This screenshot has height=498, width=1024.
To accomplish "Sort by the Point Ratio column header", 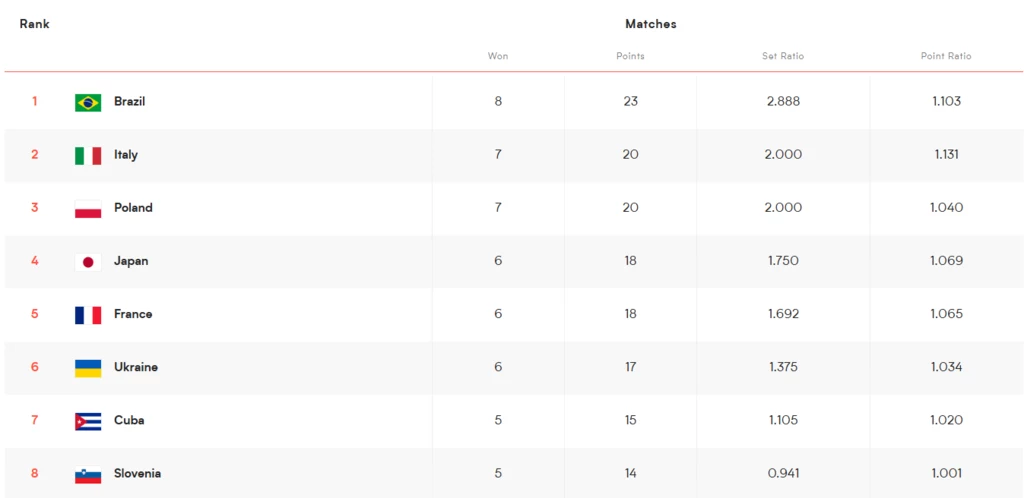I will click(x=946, y=56).
